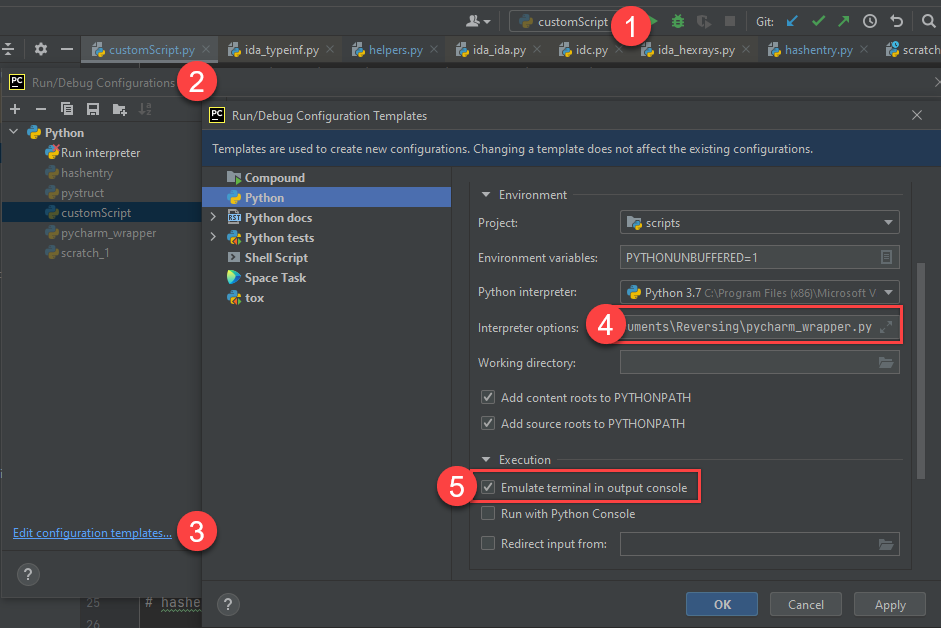Expand the Interpreter options field arrows
Image resolution: width=941 pixels, height=628 pixels.
[x=886, y=327]
